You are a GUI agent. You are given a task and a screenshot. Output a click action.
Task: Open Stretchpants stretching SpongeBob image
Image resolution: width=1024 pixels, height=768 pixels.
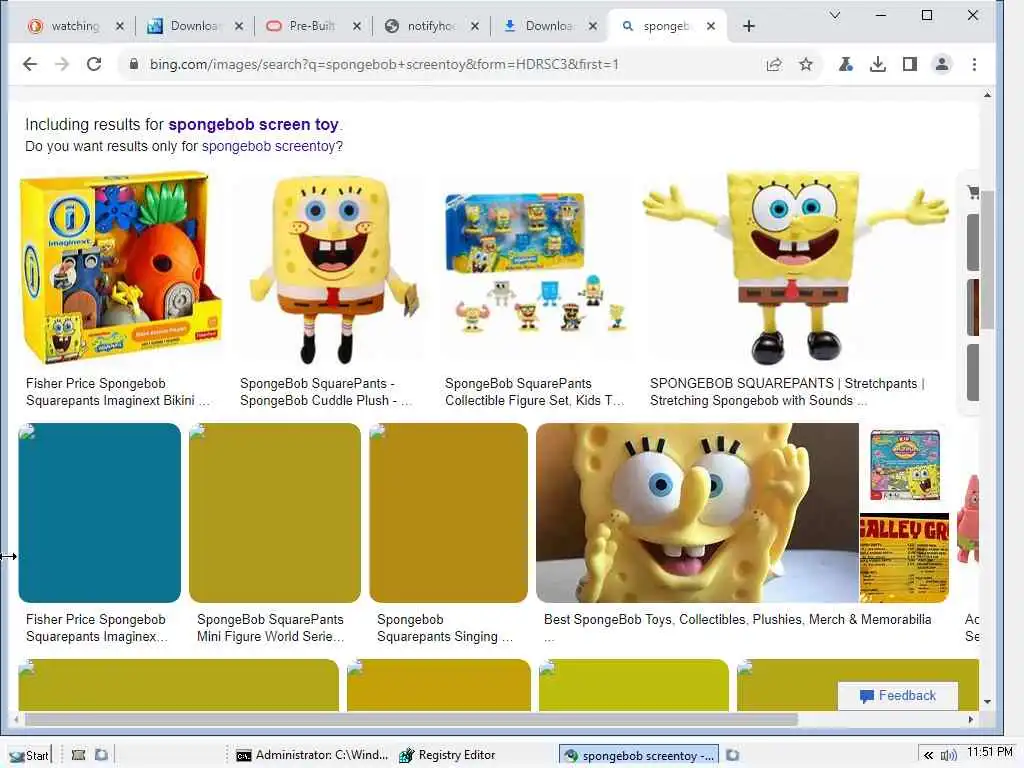795,268
